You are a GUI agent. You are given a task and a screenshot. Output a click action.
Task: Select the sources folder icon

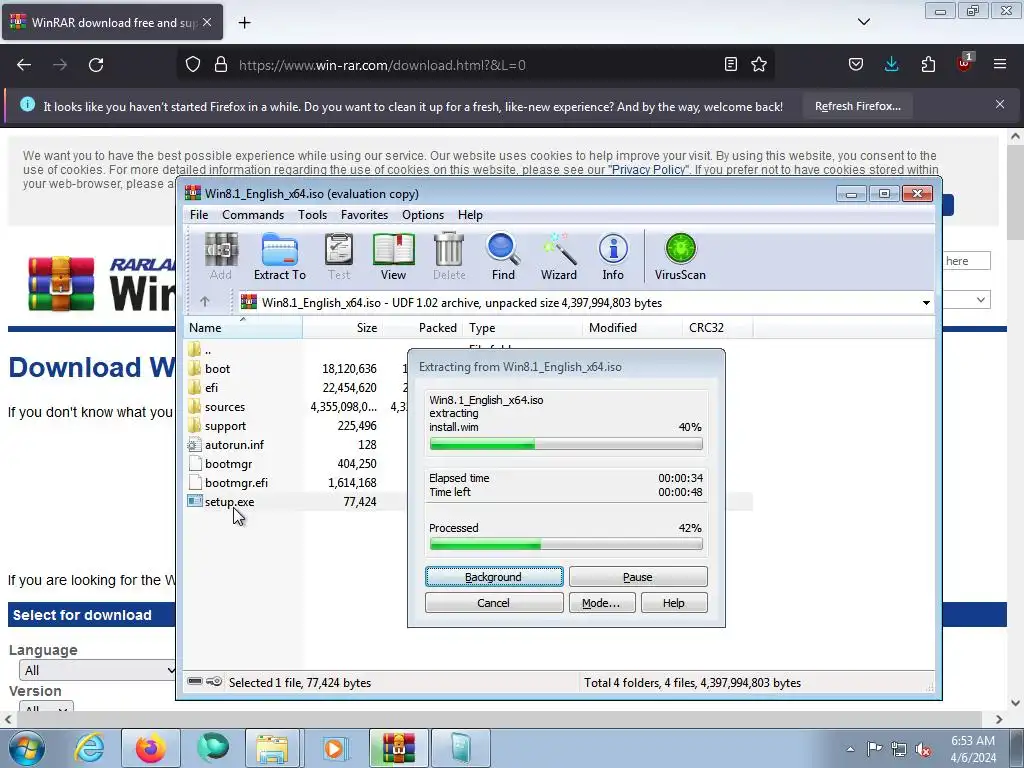(x=194, y=406)
